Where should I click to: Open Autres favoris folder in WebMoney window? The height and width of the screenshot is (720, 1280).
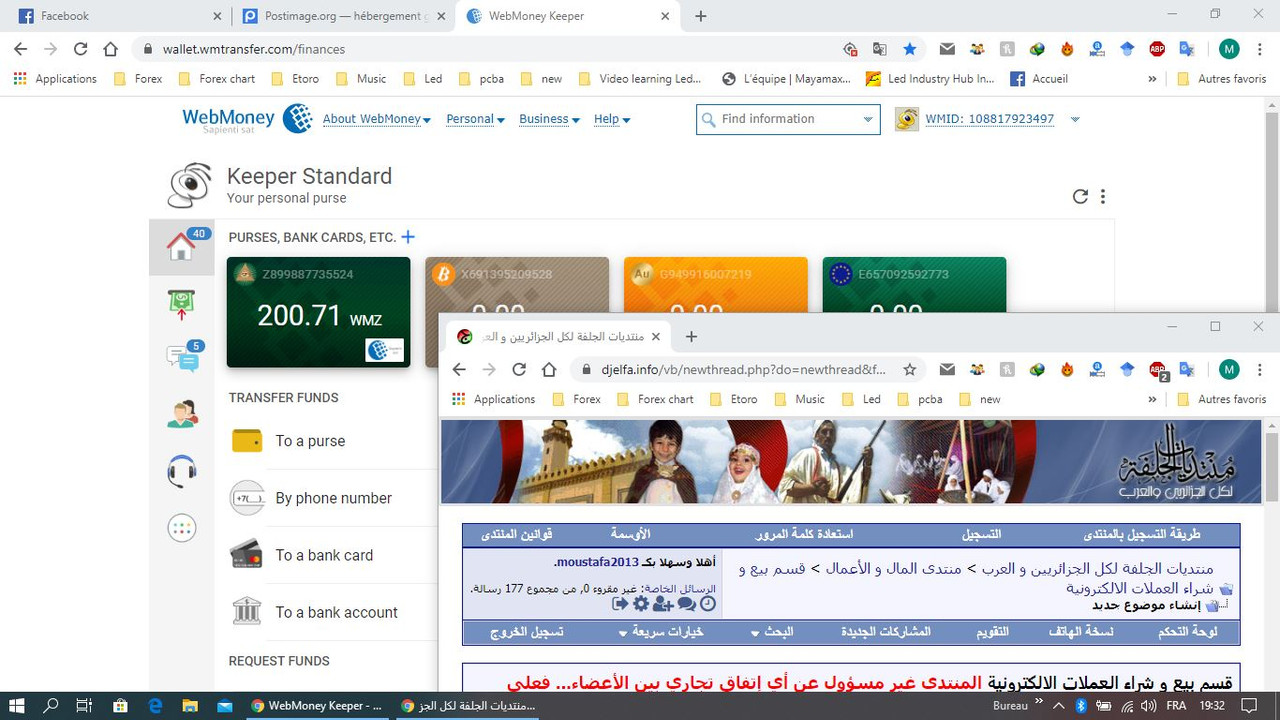(1221, 78)
